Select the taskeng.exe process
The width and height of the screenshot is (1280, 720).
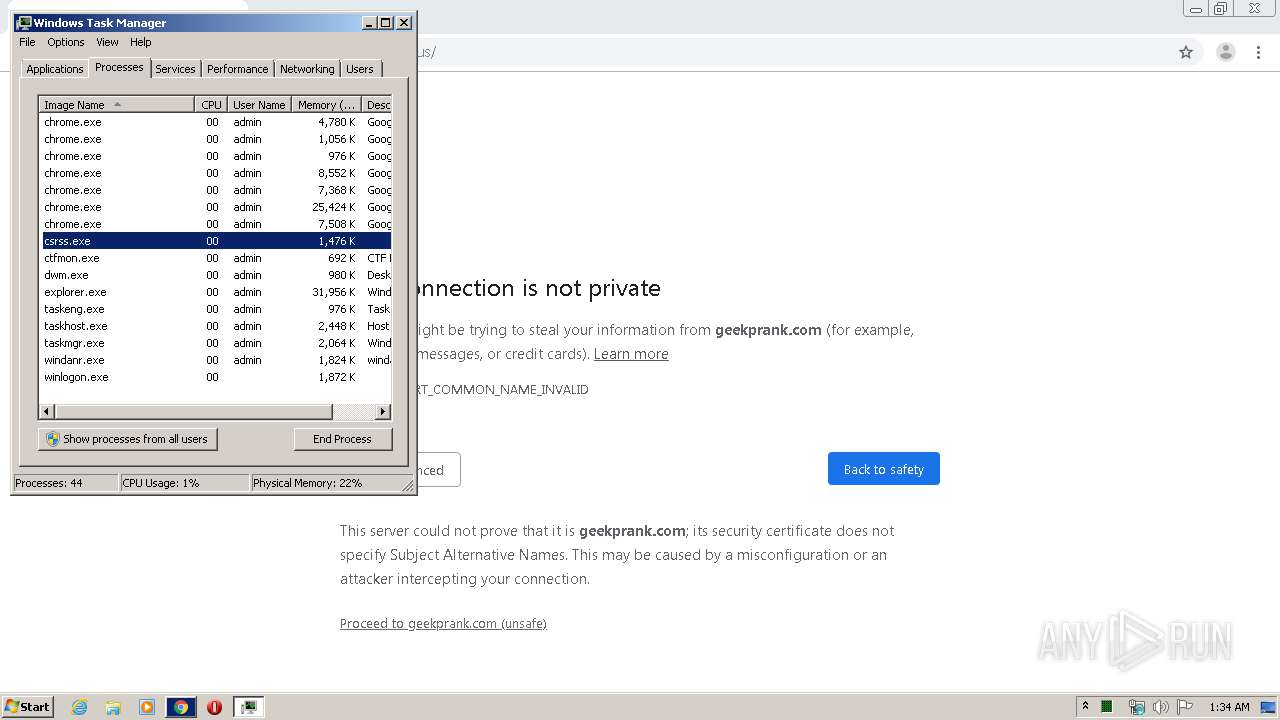coord(215,309)
